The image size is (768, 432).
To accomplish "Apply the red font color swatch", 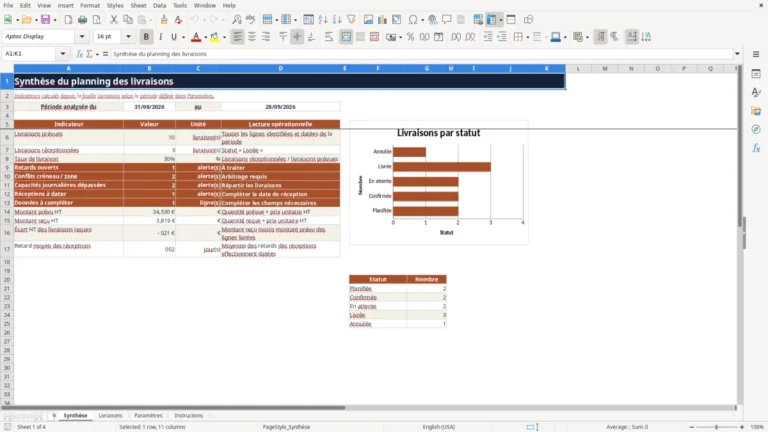I will click(196, 37).
